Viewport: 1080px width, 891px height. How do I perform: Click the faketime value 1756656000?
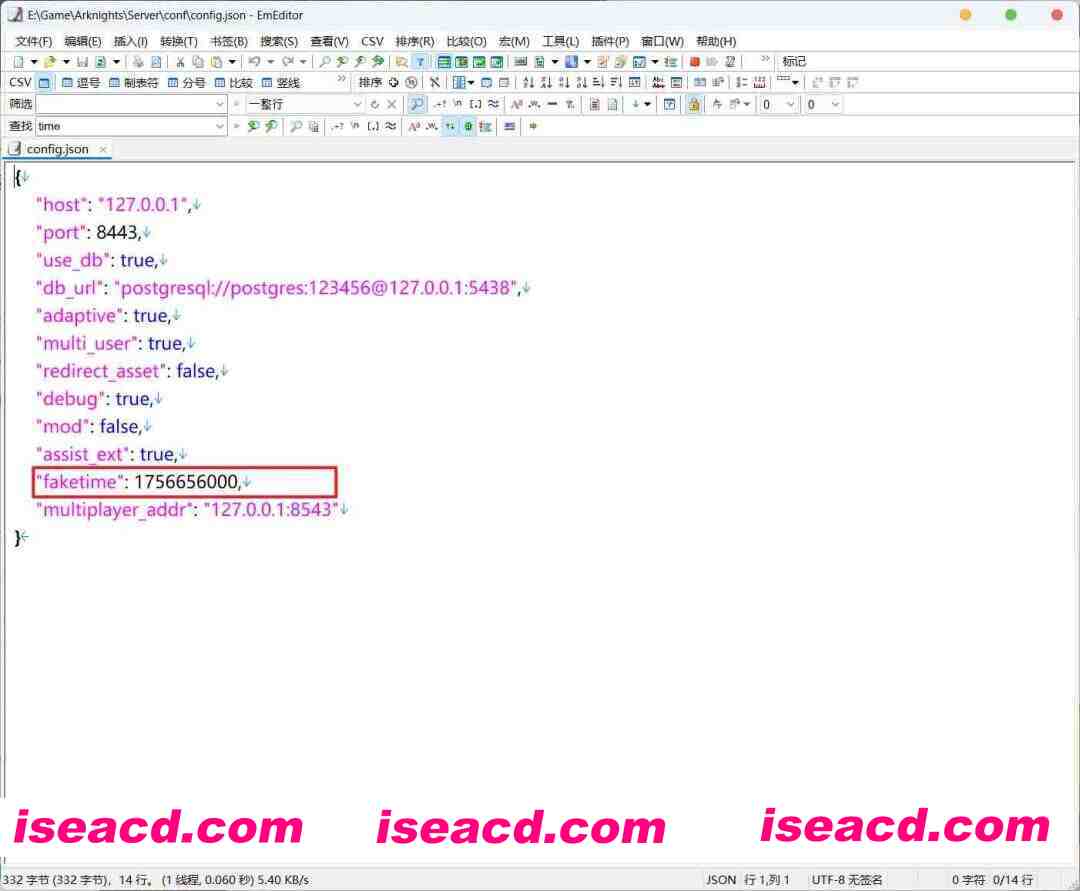point(187,482)
